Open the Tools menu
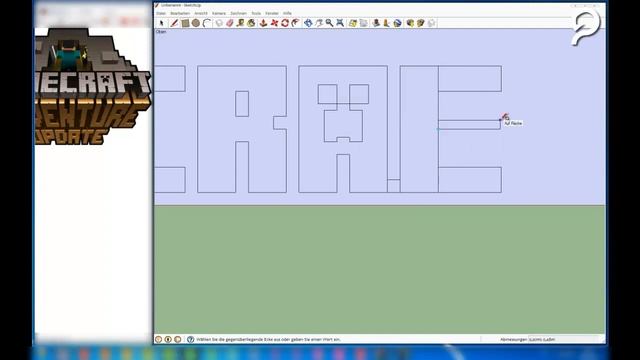Screen dimensions: 640x360 [x=256, y=13]
